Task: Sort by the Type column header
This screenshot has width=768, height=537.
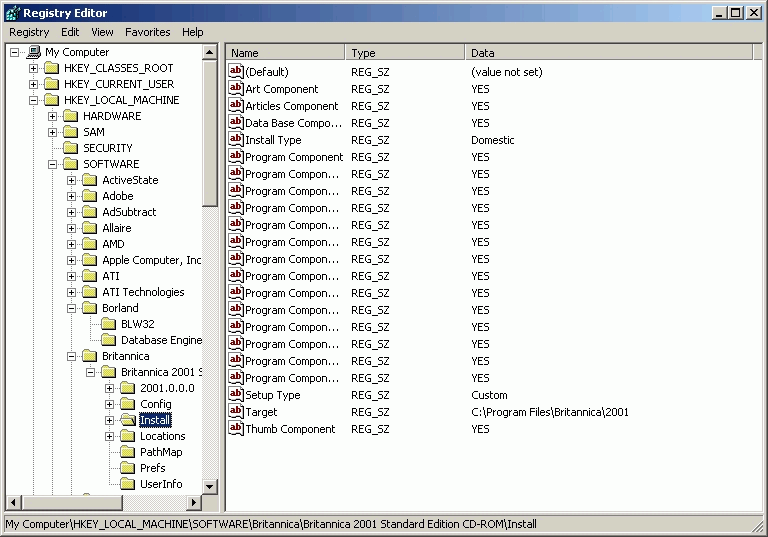Action: [405, 52]
